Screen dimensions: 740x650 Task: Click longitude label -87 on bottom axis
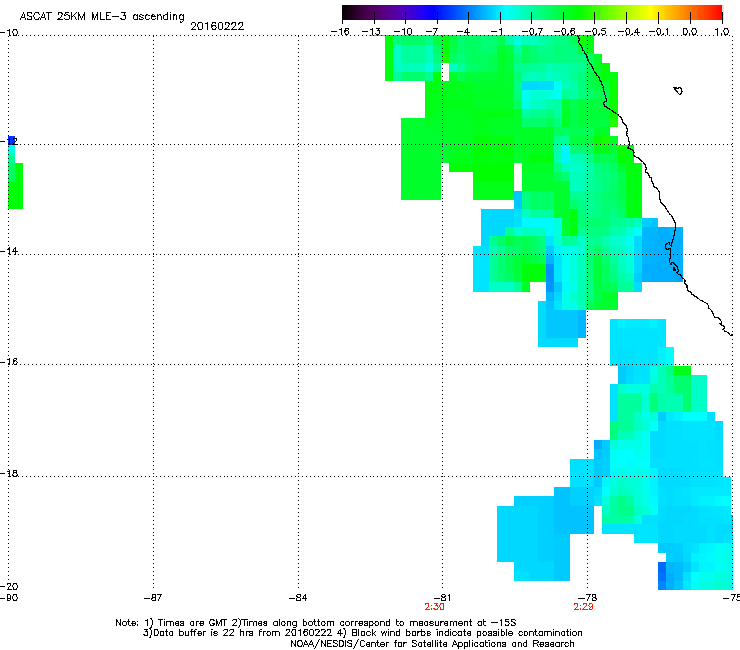click(x=153, y=598)
